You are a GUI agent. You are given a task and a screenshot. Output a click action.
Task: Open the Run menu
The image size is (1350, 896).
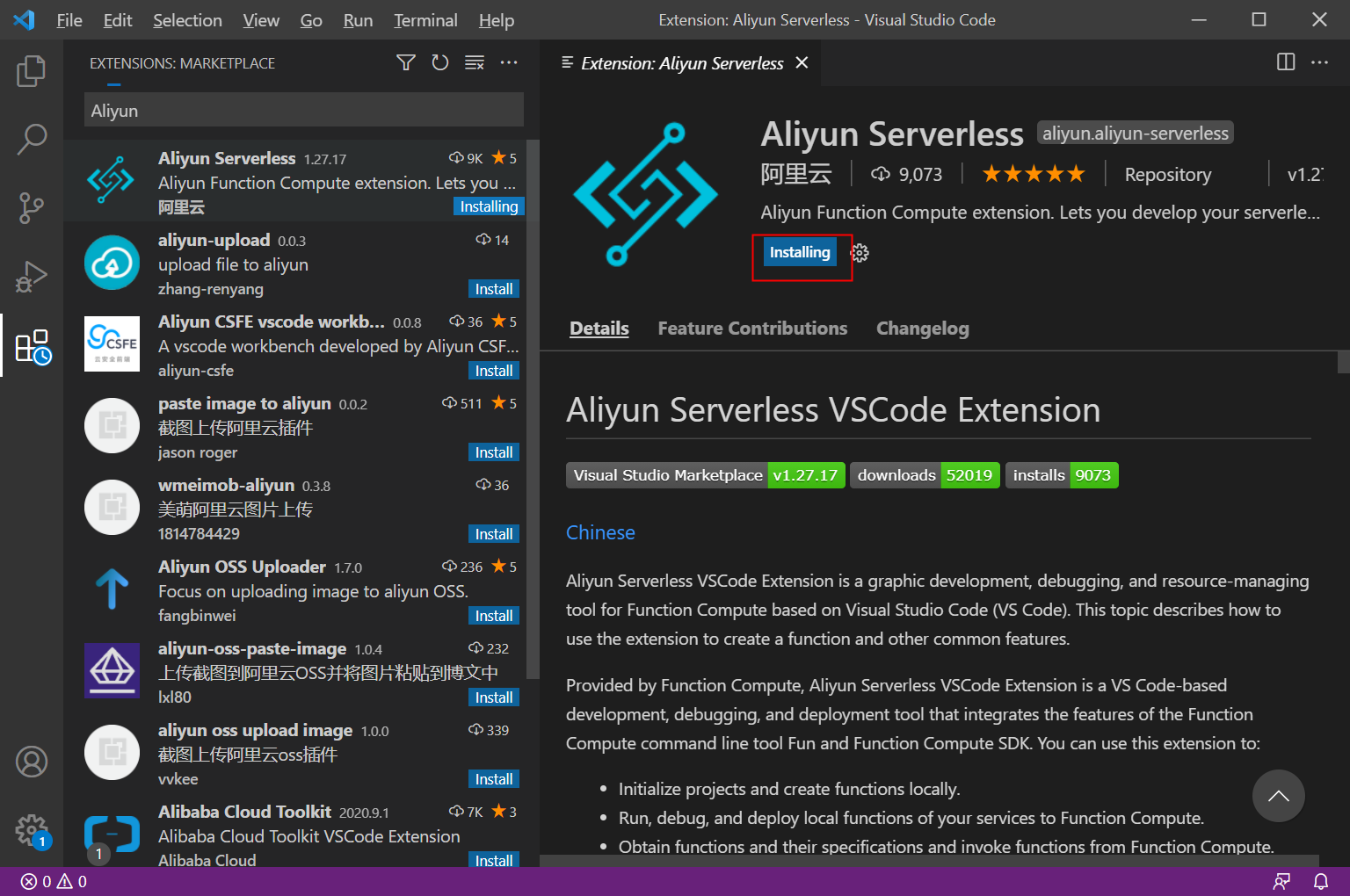[x=358, y=20]
